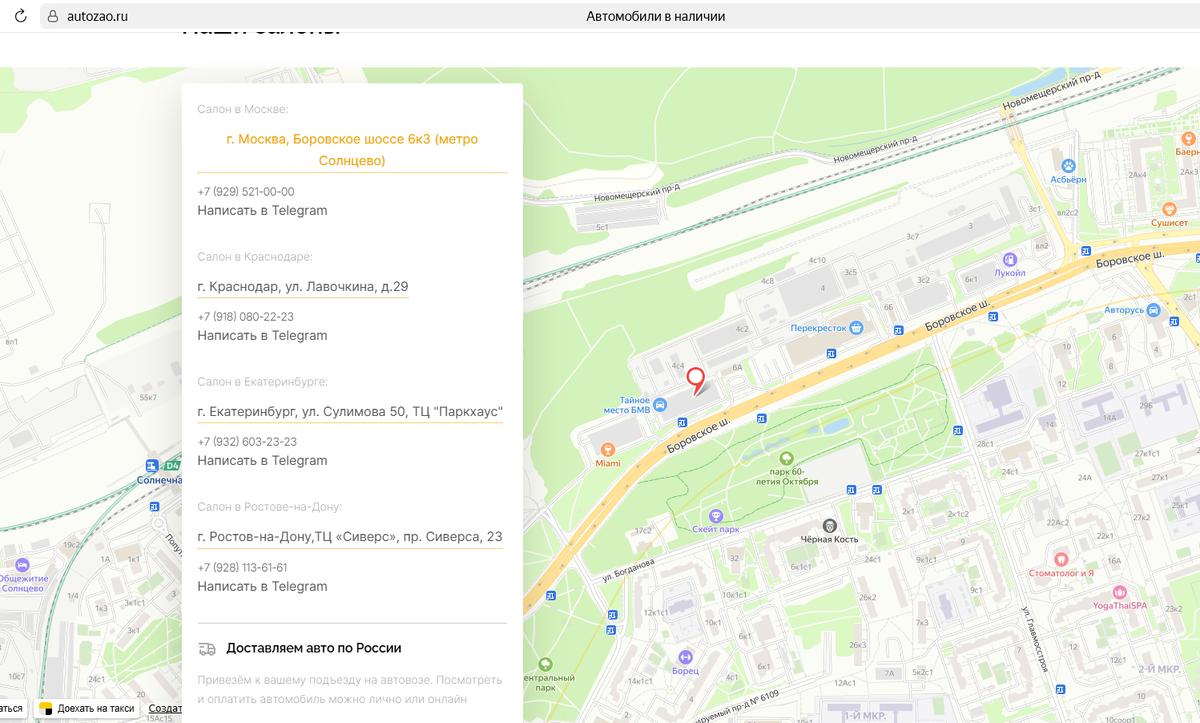Open the Борец gym marker

pos(685,657)
